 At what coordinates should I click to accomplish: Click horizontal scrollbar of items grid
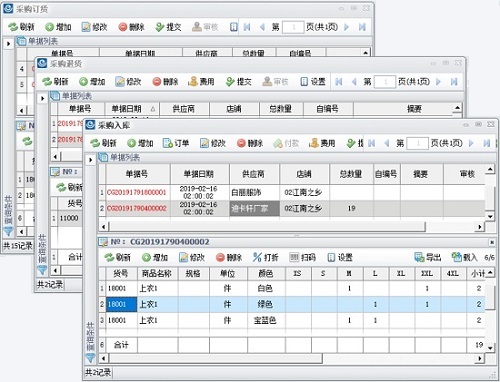[291, 358]
